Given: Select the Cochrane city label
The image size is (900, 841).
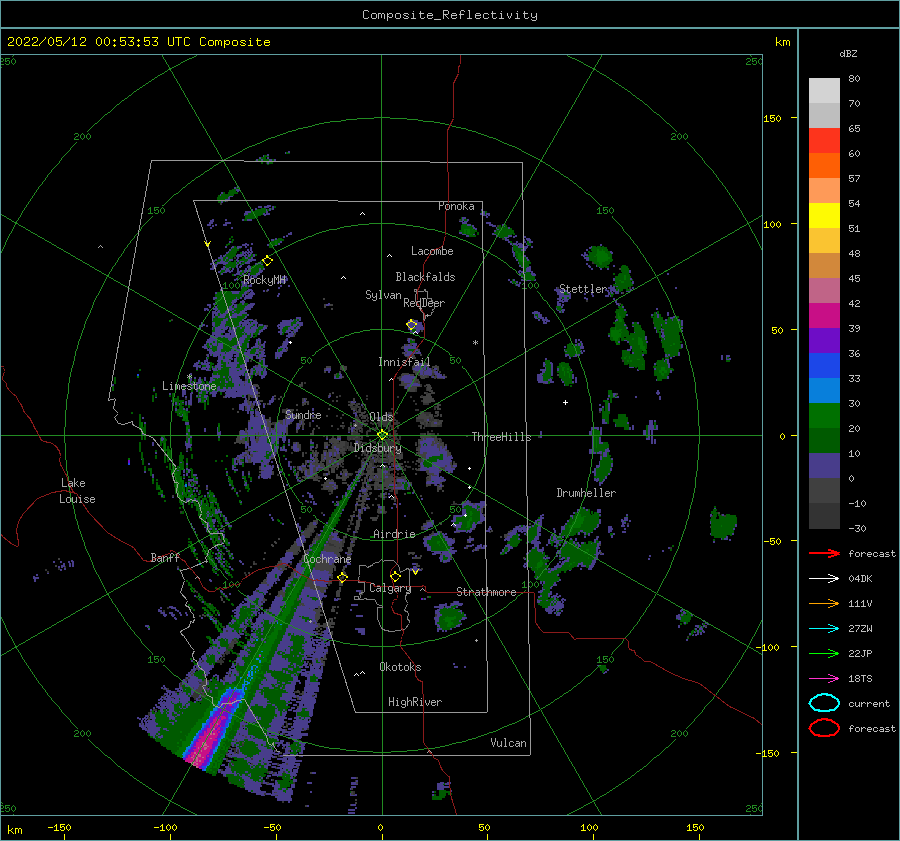Looking at the screenshot, I should pyautogui.click(x=327, y=559).
